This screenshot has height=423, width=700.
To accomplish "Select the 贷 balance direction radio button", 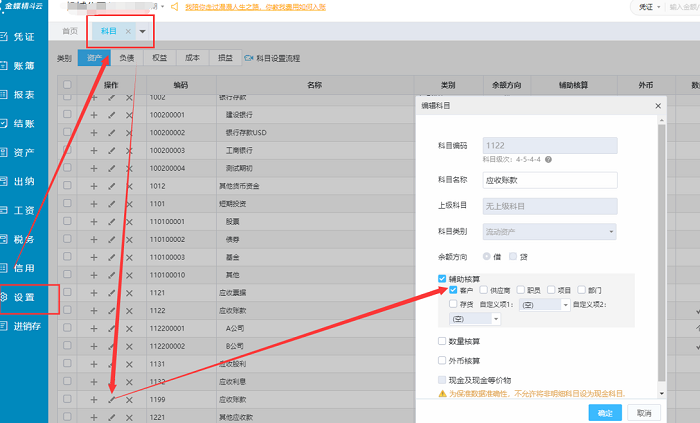I will click(510, 256).
